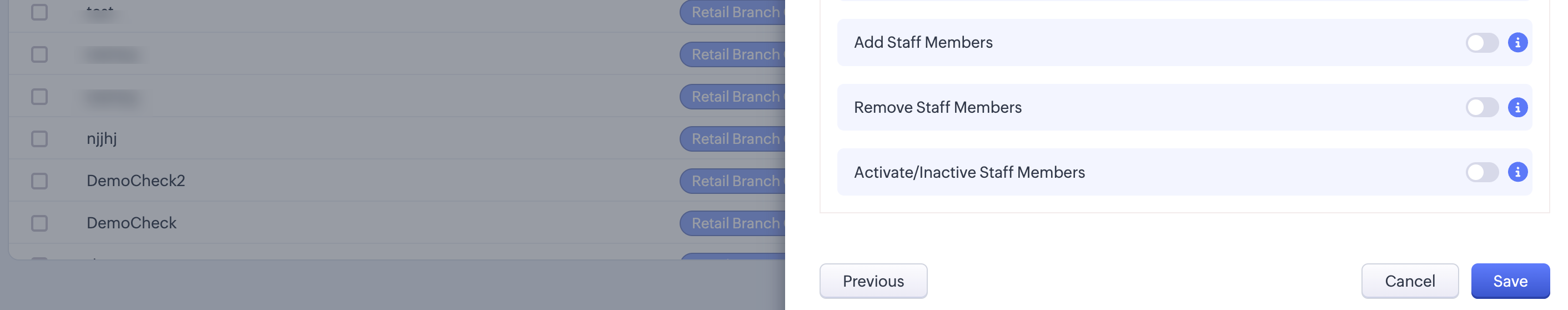This screenshot has width=1568, height=310.
Task: Tick the checkbox beside njjhj
Action: [x=39, y=139]
